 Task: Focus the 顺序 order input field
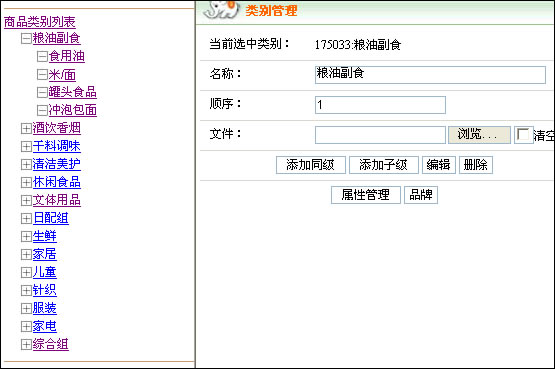point(380,105)
